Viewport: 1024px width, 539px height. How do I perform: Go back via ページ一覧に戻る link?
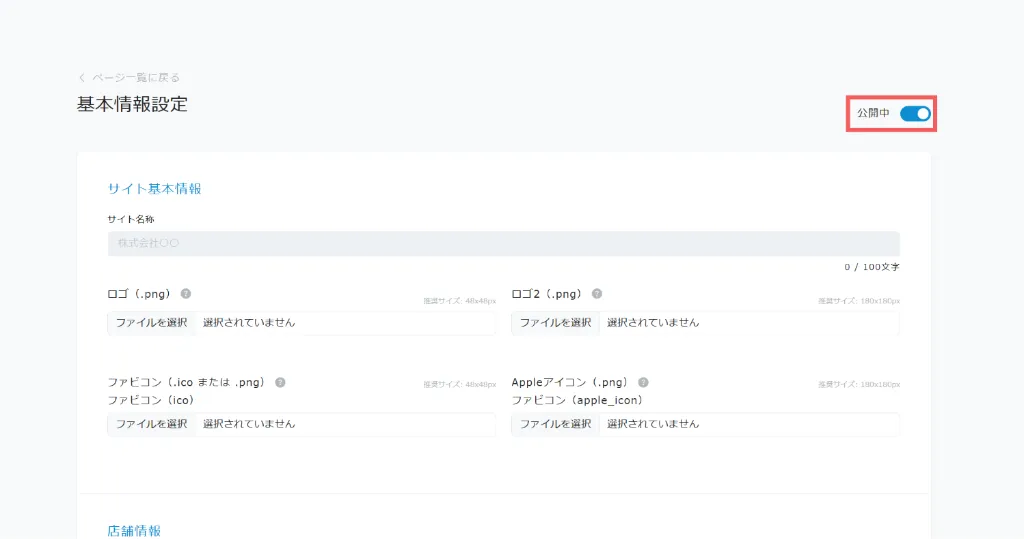(x=129, y=77)
